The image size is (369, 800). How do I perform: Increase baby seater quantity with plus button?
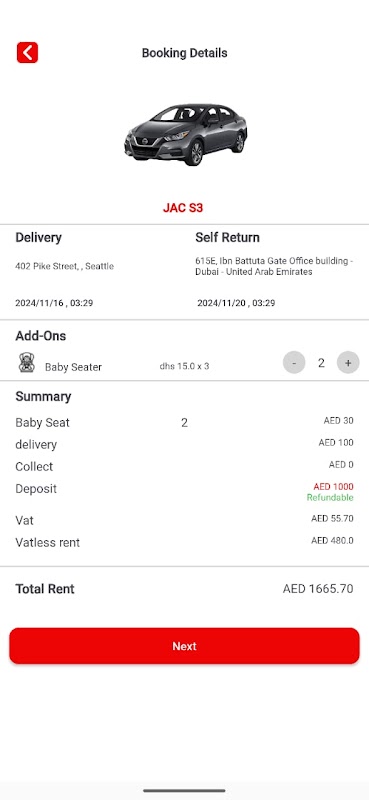point(348,363)
